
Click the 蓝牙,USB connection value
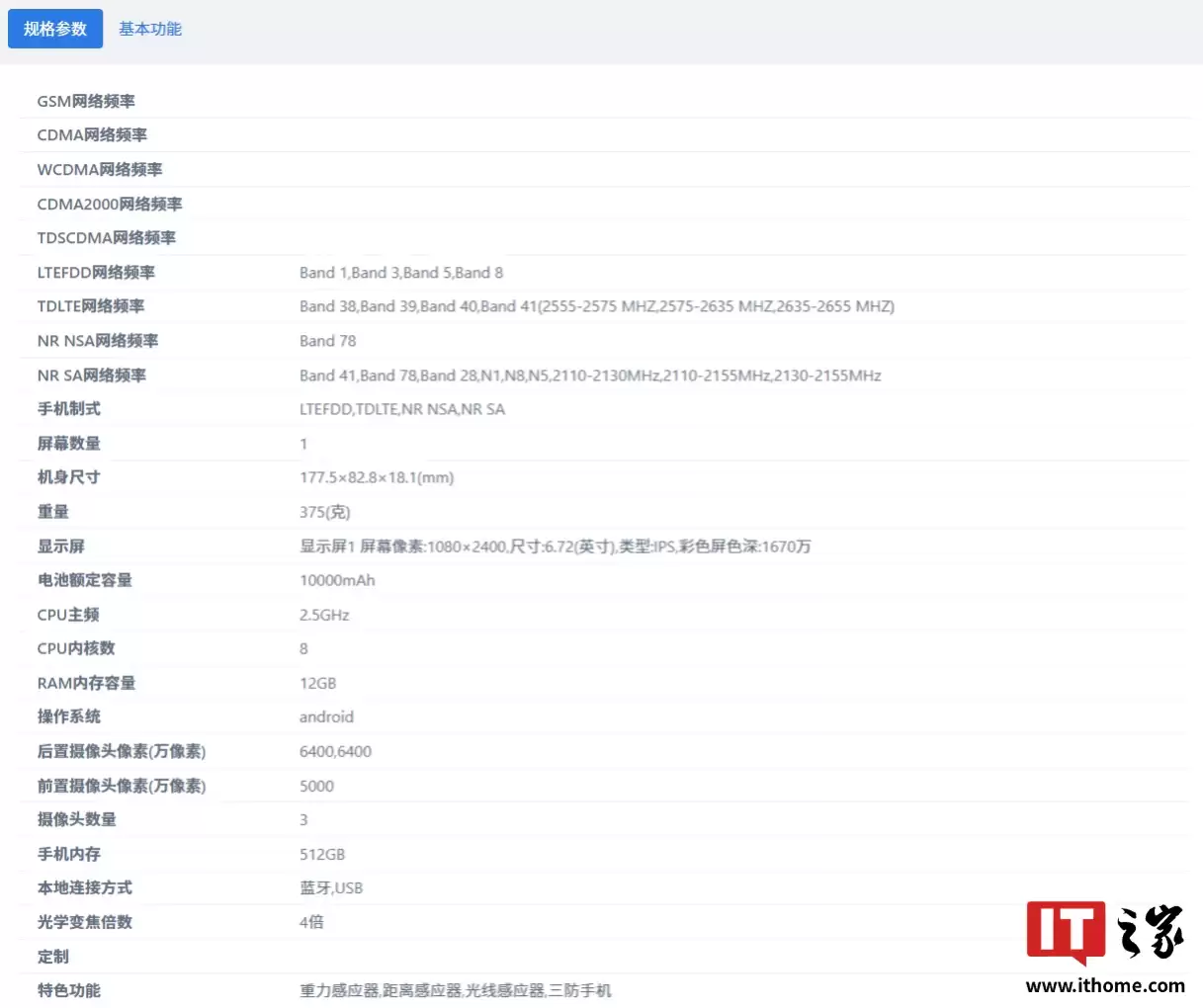tap(331, 887)
